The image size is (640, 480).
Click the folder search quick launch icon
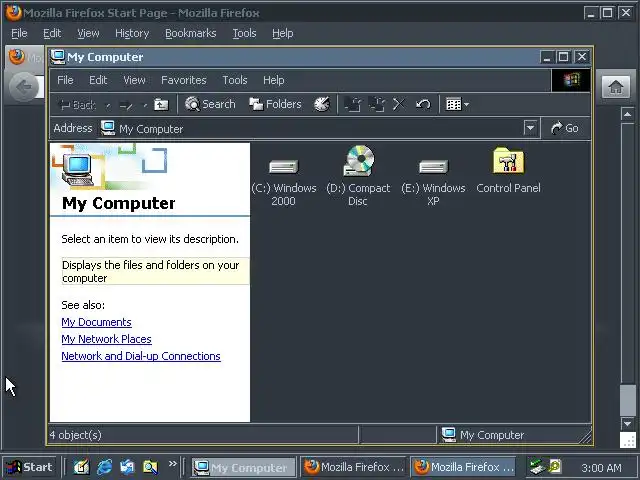(150, 467)
